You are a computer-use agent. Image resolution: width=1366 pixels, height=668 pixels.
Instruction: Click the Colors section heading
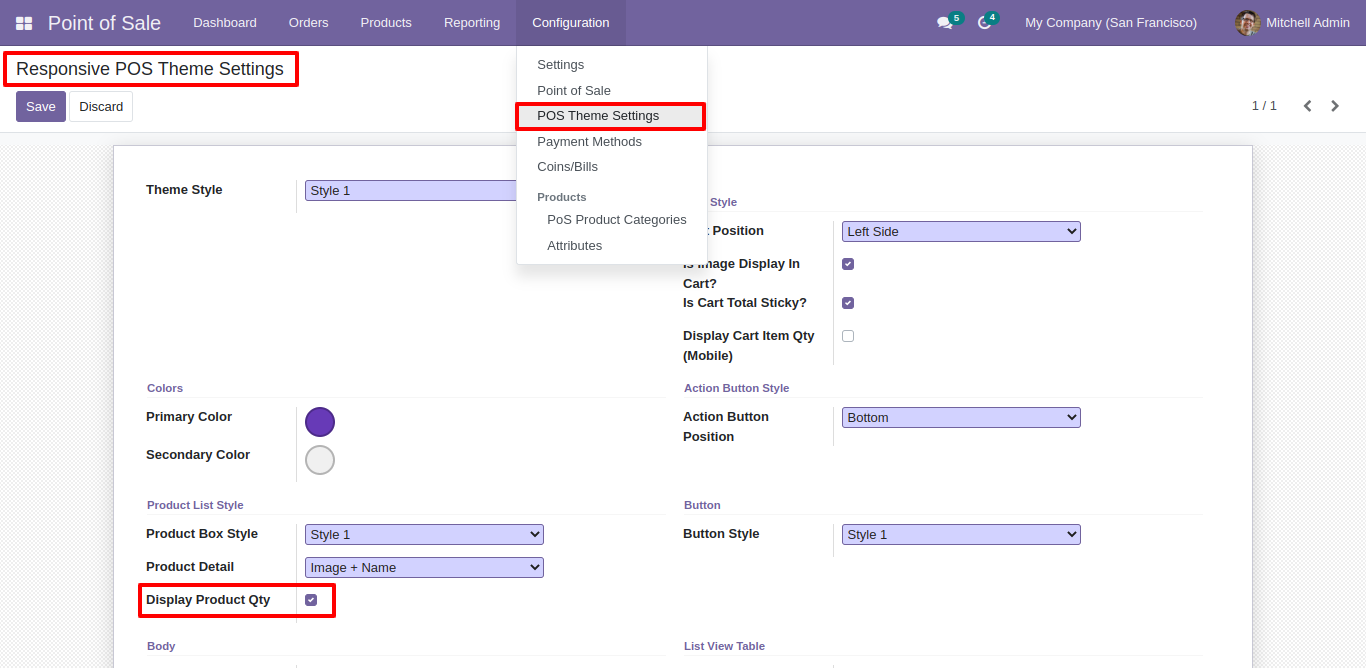(x=165, y=388)
